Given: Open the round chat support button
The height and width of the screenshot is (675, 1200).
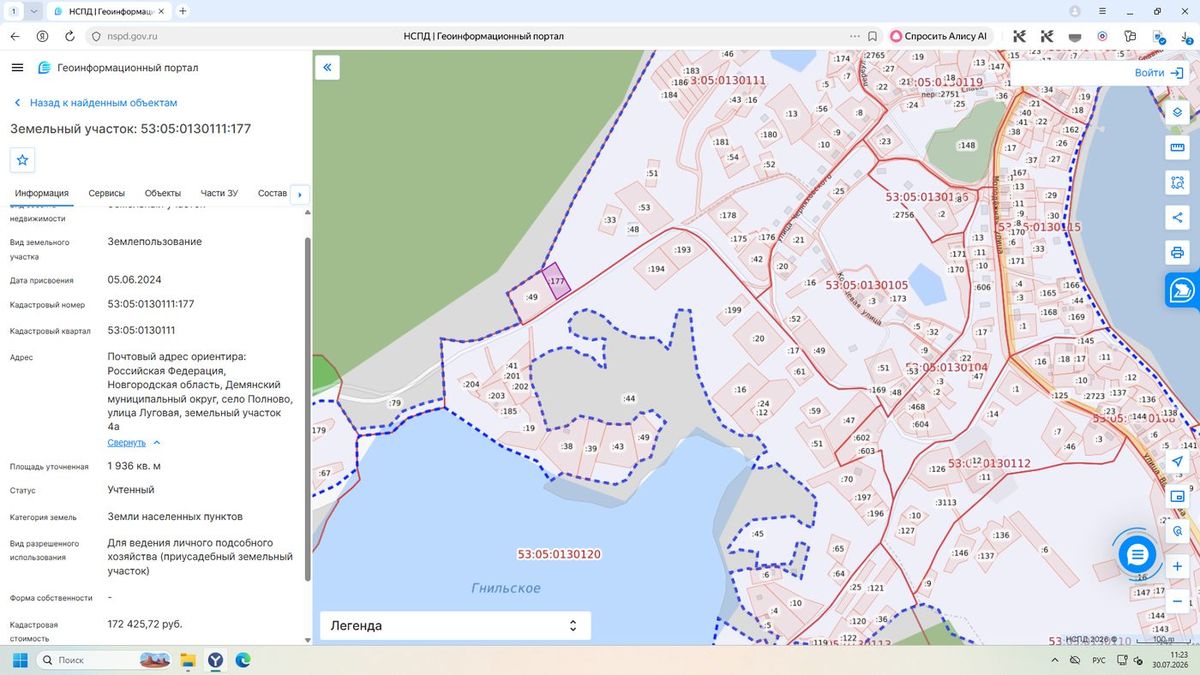Looking at the screenshot, I should 1137,553.
